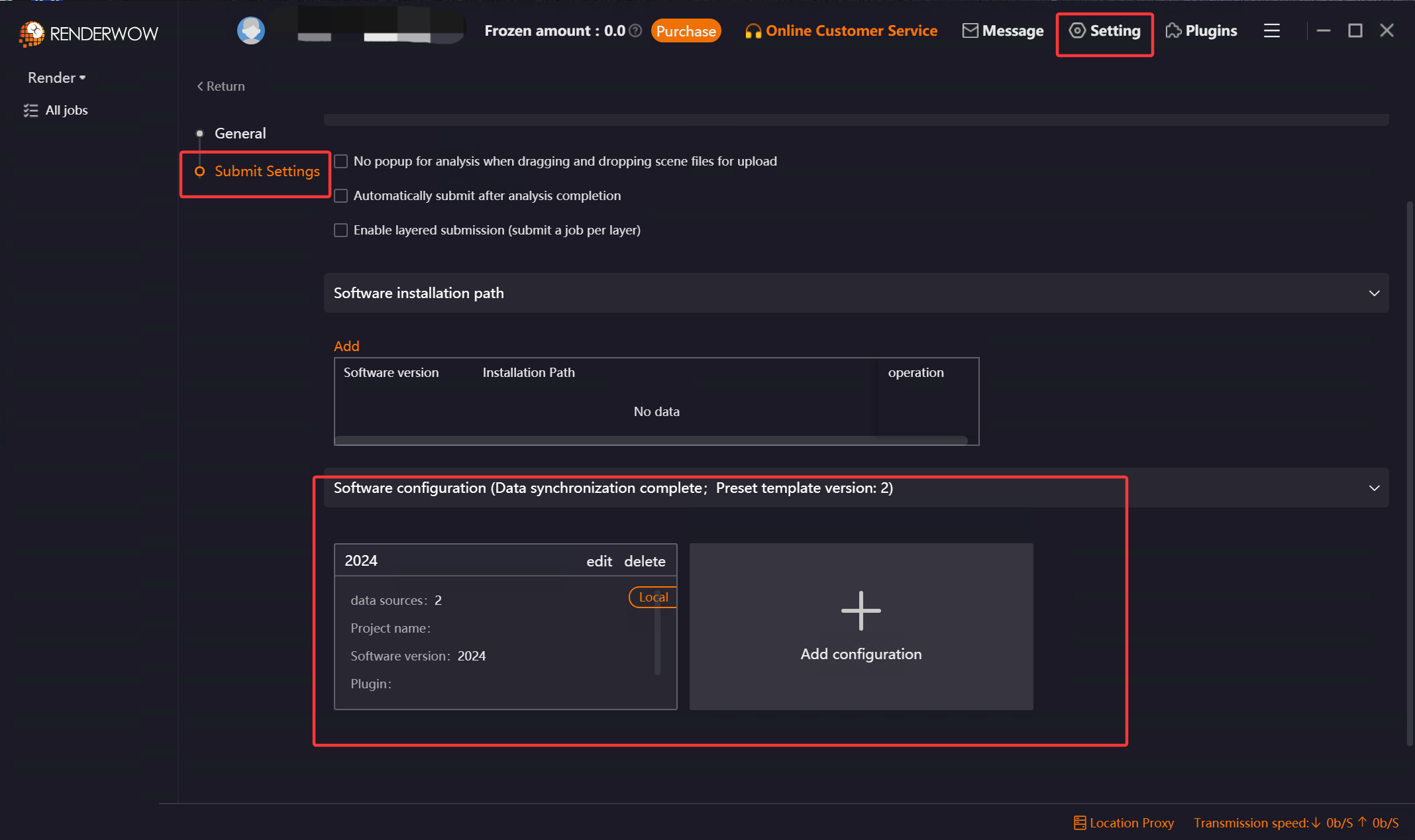Close the RenderWow window

1387,30
